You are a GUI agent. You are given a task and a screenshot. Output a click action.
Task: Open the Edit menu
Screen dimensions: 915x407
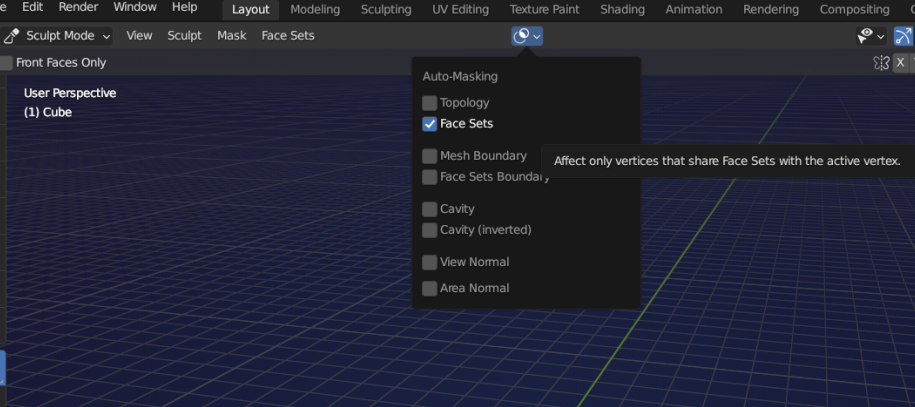click(33, 8)
